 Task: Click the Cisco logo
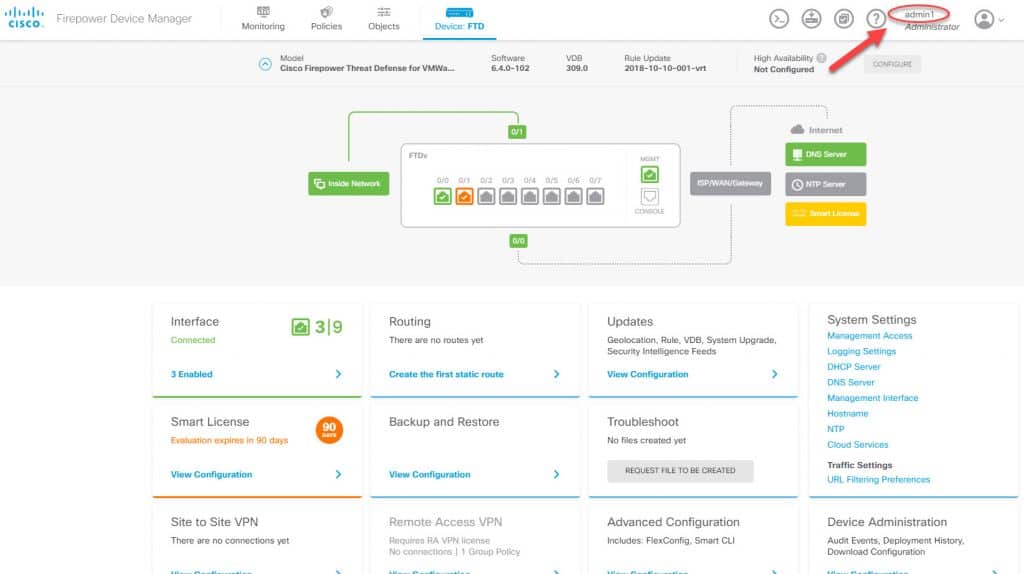25,18
